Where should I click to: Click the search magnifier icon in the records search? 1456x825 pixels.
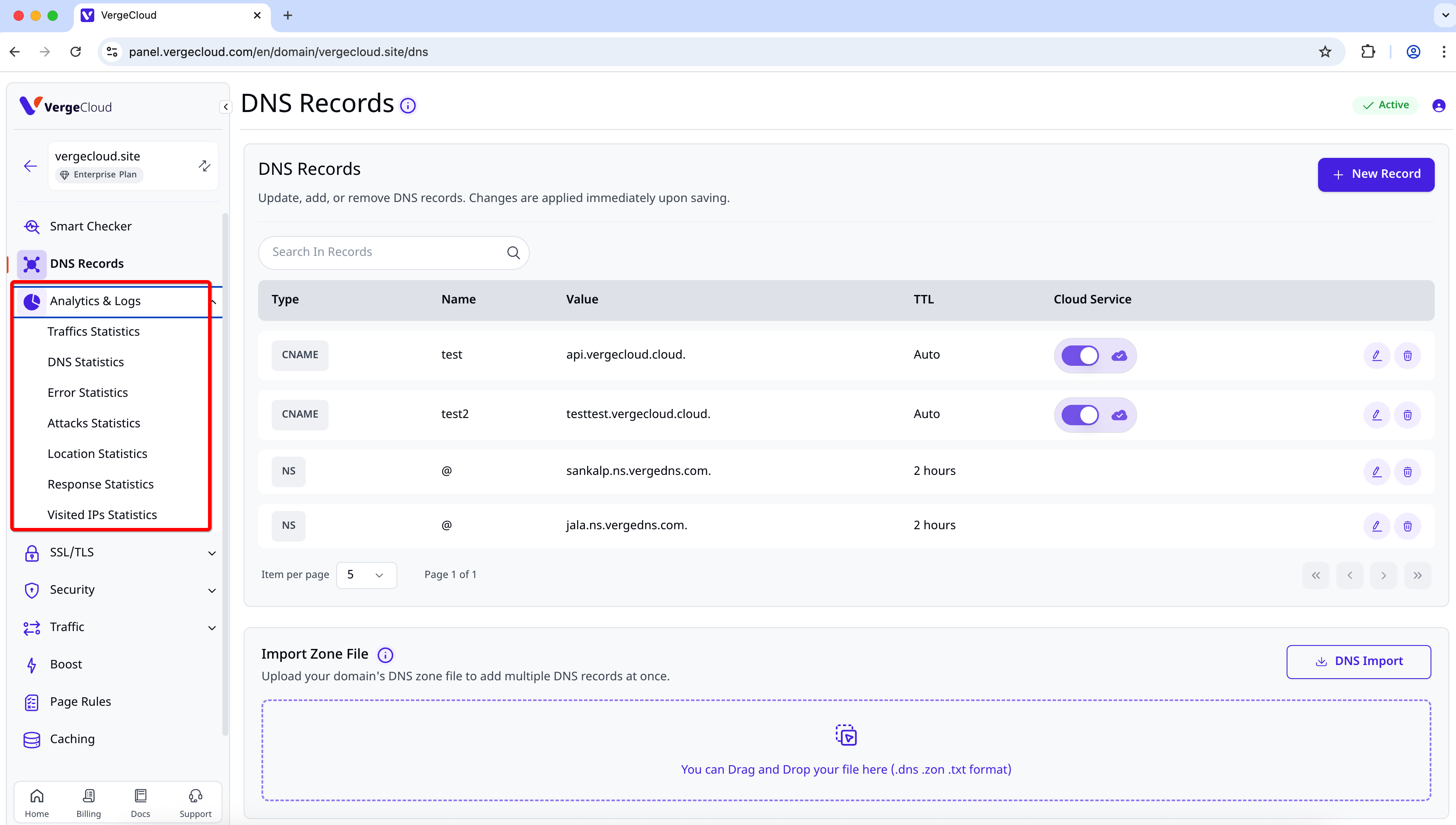[x=513, y=252]
